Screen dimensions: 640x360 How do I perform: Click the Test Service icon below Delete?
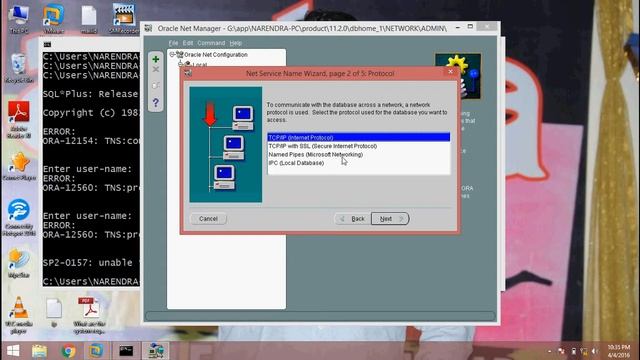pos(156,85)
